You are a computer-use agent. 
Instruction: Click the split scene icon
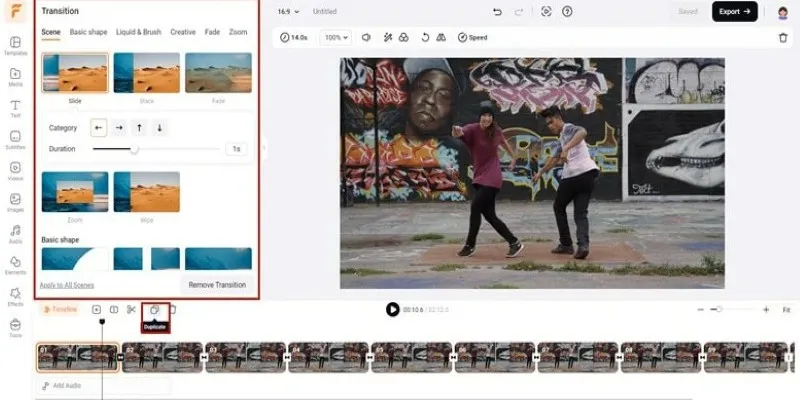114,309
